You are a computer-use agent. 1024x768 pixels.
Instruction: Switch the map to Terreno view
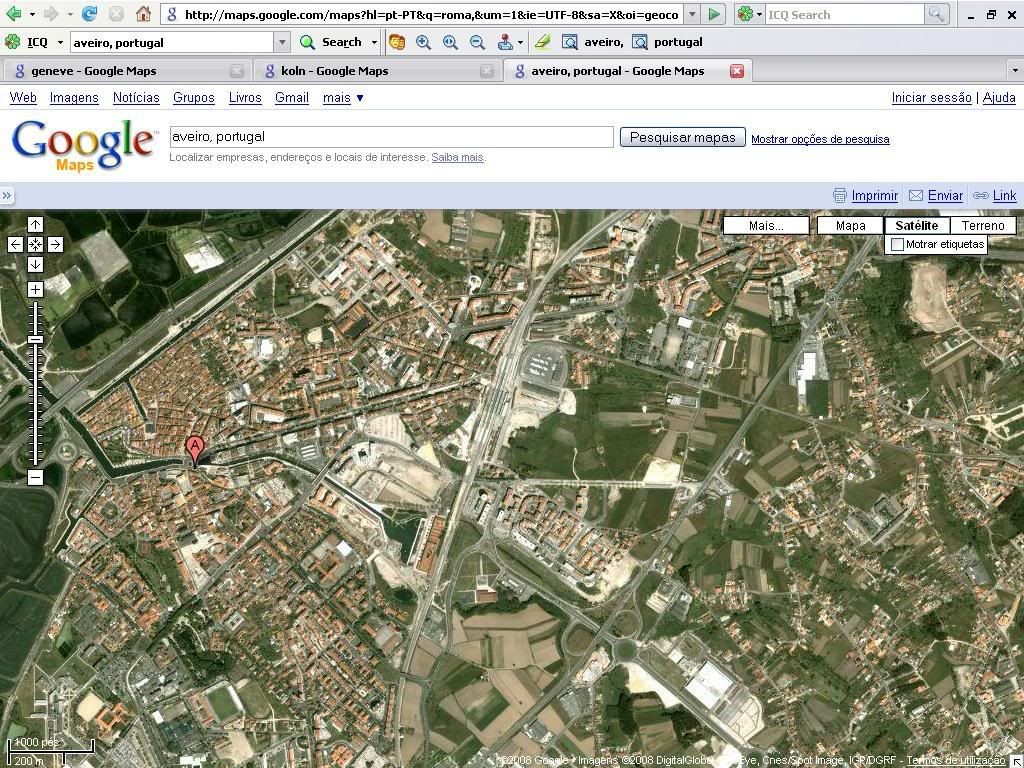[982, 226]
